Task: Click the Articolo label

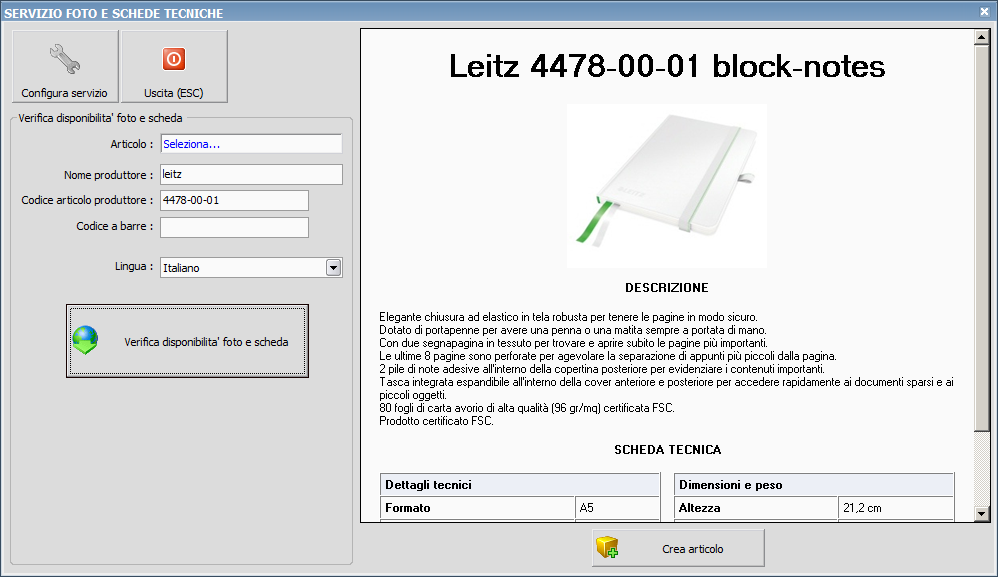Action: coord(132,144)
